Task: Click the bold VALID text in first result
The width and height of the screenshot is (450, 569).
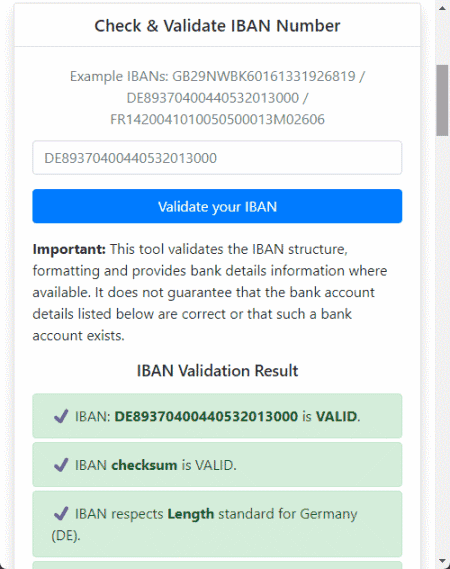Action: (x=336, y=416)
